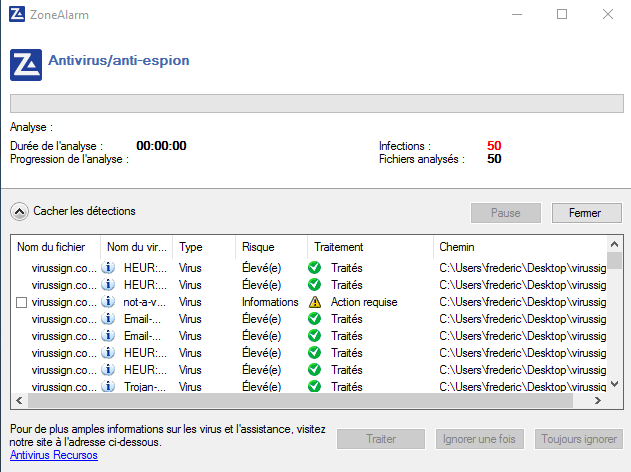The height and width of the screenshot is (472, 631).
Task: Collapse detections with Cacher les détections arrow
Action: pyautogui.click(x=19, y=211)
